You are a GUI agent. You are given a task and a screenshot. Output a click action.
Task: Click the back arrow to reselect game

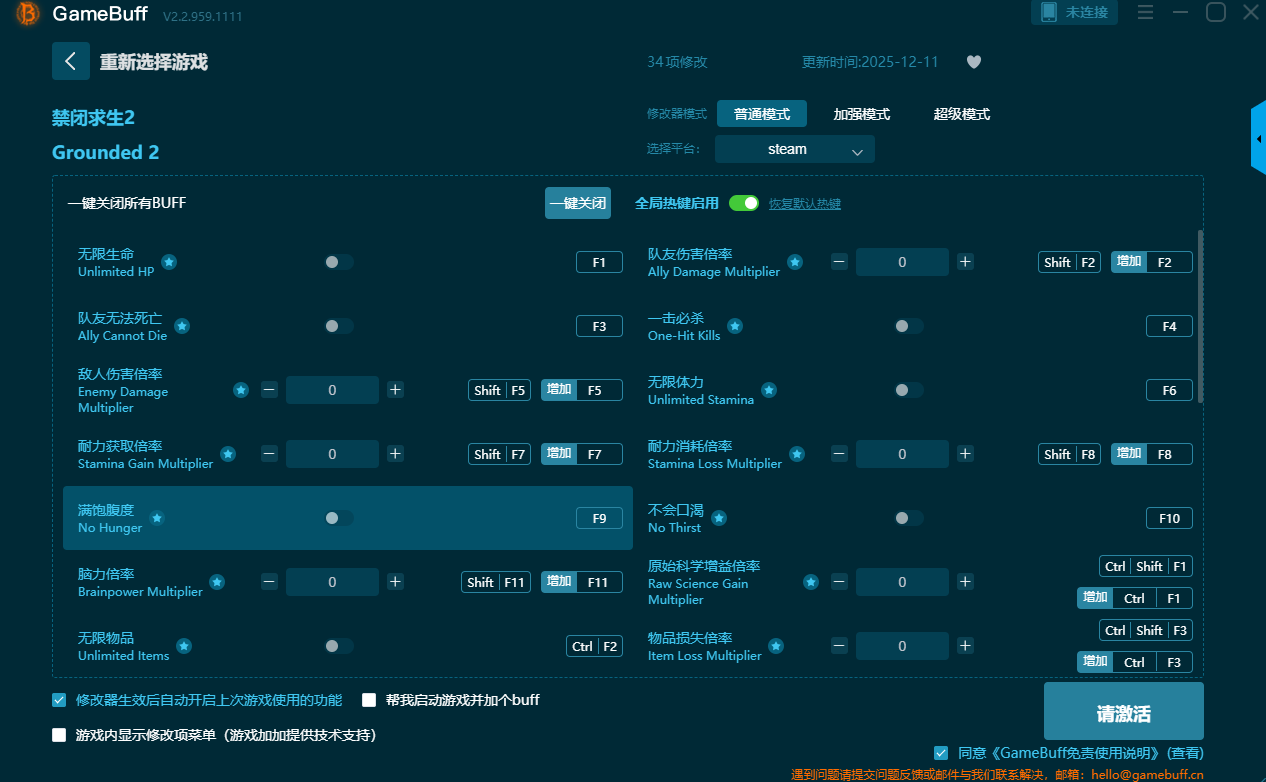70,61
